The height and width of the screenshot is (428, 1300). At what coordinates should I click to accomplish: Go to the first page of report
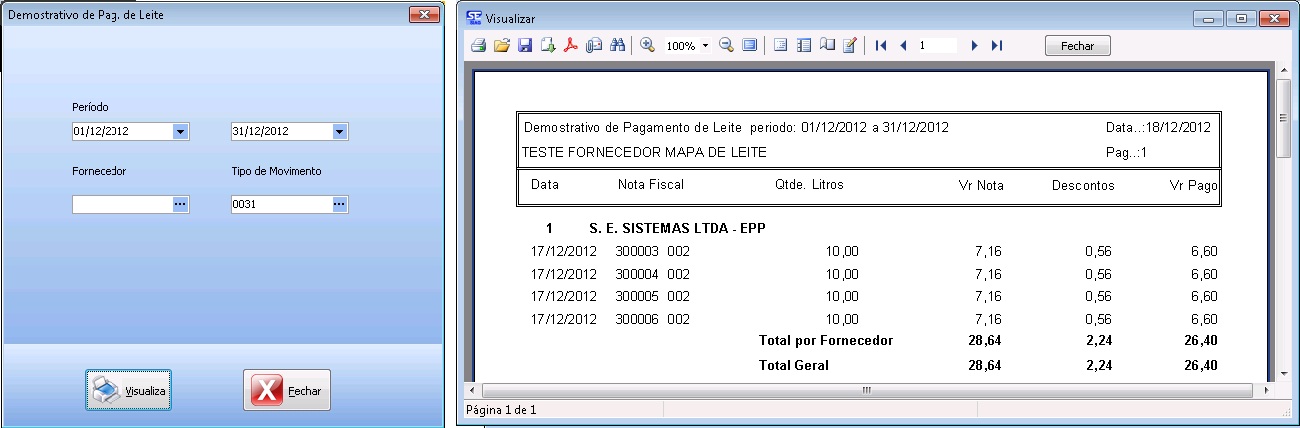881,46
